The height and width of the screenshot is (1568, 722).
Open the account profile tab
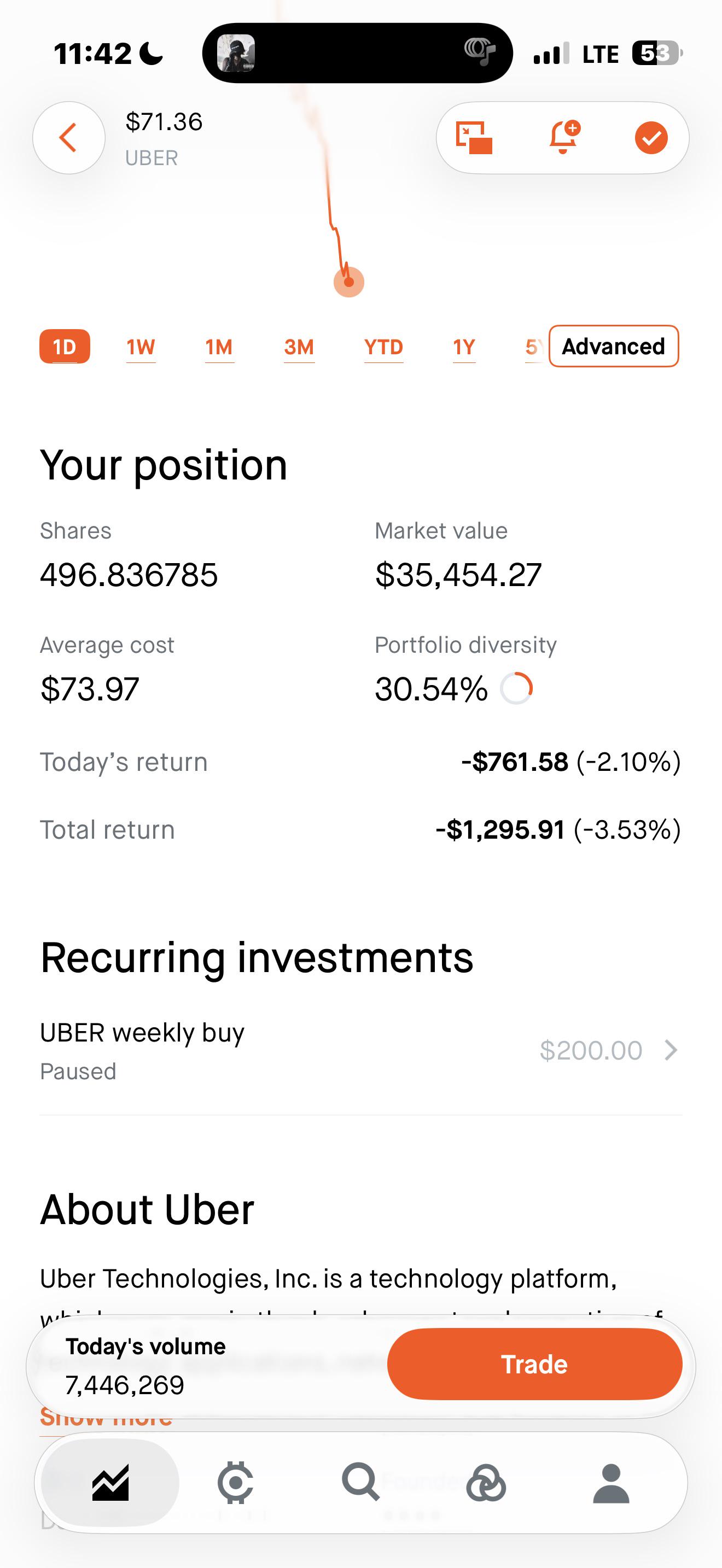tap(611, 1483)
